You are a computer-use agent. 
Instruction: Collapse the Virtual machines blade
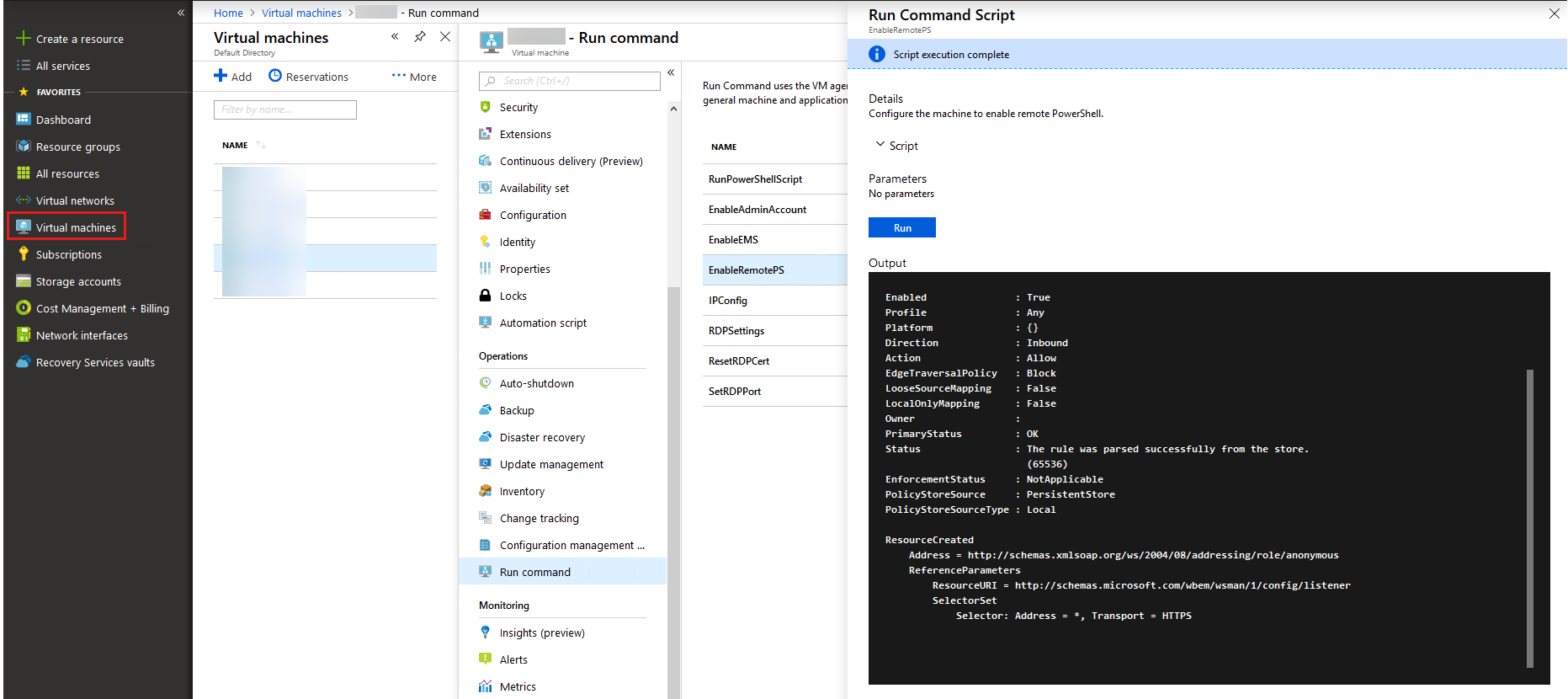(x=395, y=36)
